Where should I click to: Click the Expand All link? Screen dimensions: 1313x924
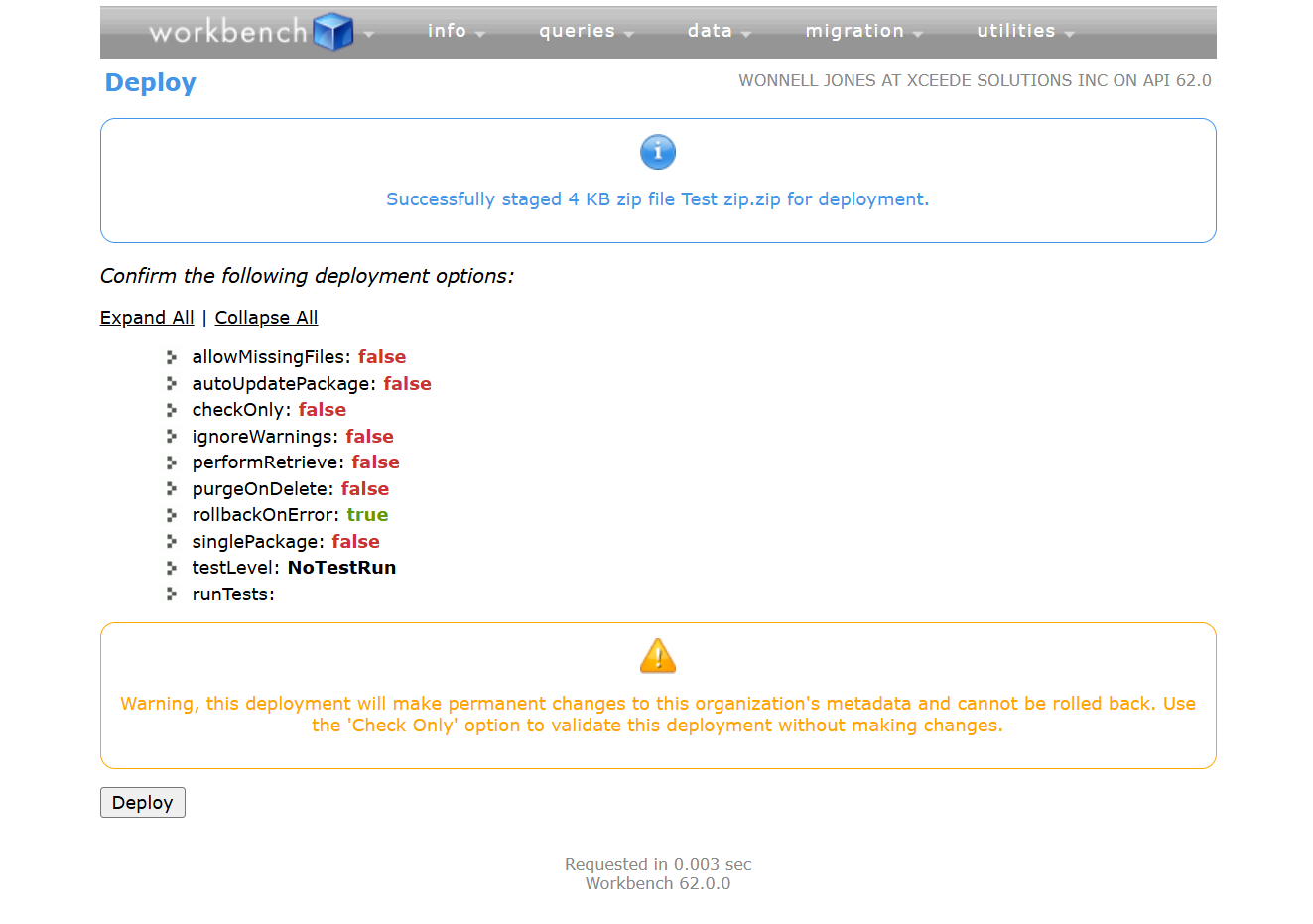point(147,318)
